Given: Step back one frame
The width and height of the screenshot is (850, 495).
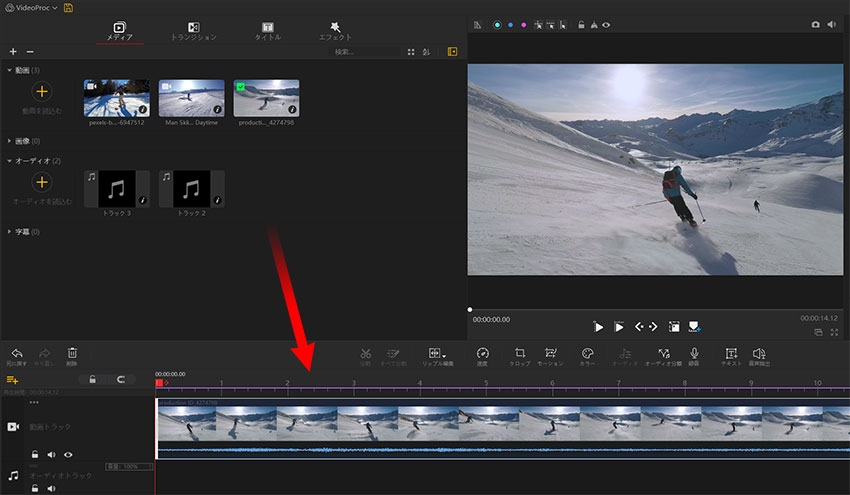Looking at the screenshot, I should 639,326.
